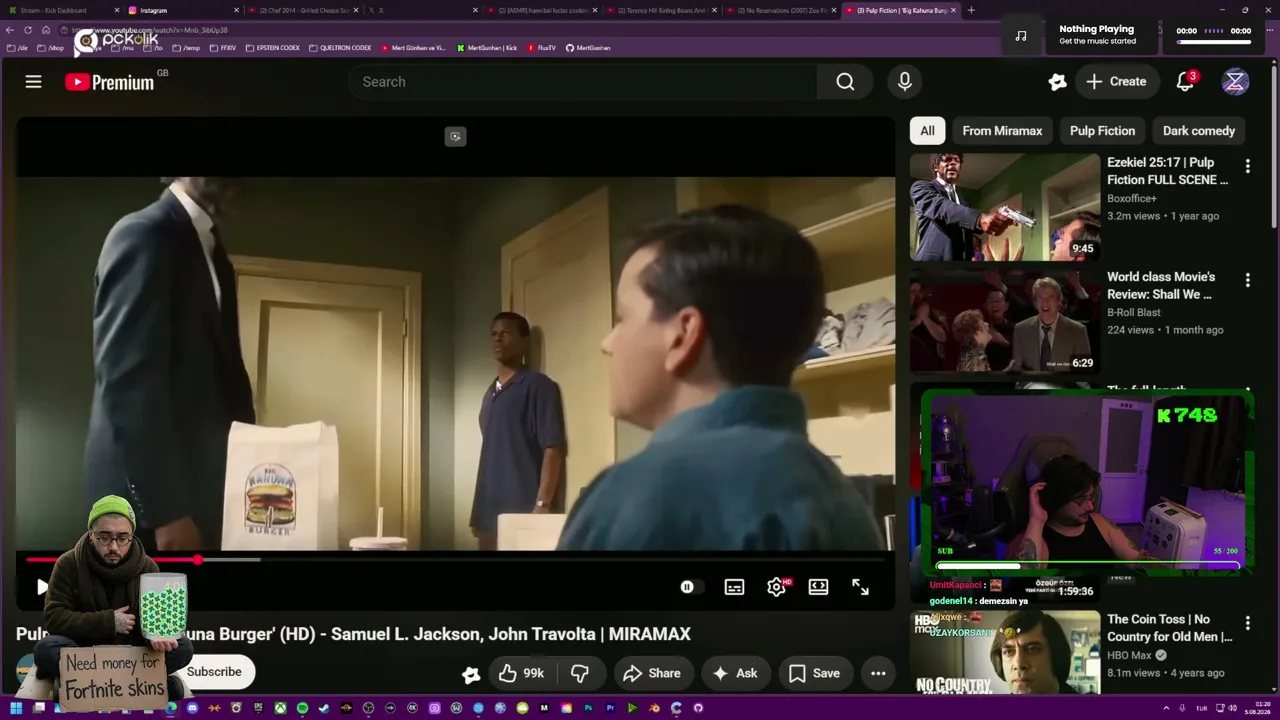
Task: Open notifications bell with 3 alerts
Action: pyautogui.click(x=1185, y=82)
